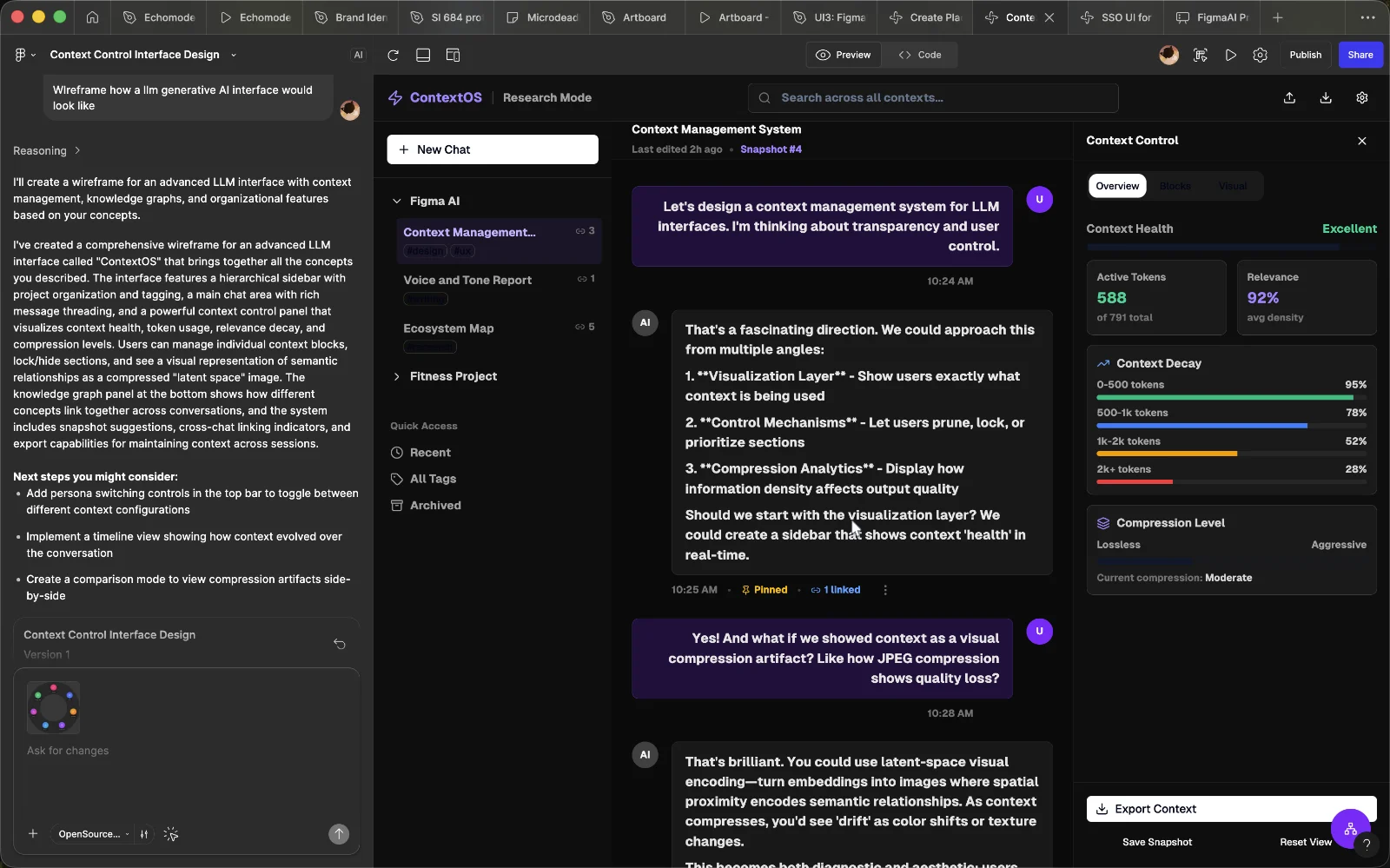The width and height of the screenshot is (1390, 868).
Task: Open the message options three-dot menu
Action: pyautogui.click(x=885, y=590)
